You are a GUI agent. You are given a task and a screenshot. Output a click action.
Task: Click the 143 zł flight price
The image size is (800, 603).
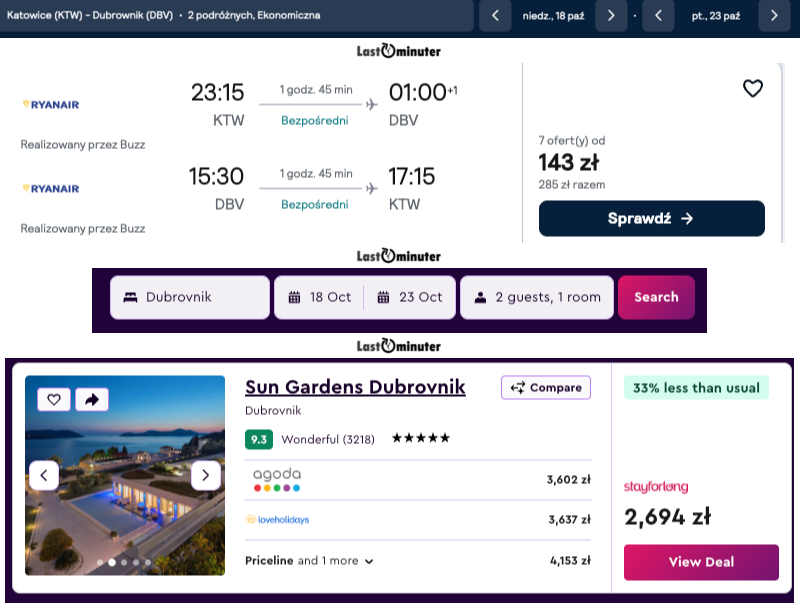569,163
